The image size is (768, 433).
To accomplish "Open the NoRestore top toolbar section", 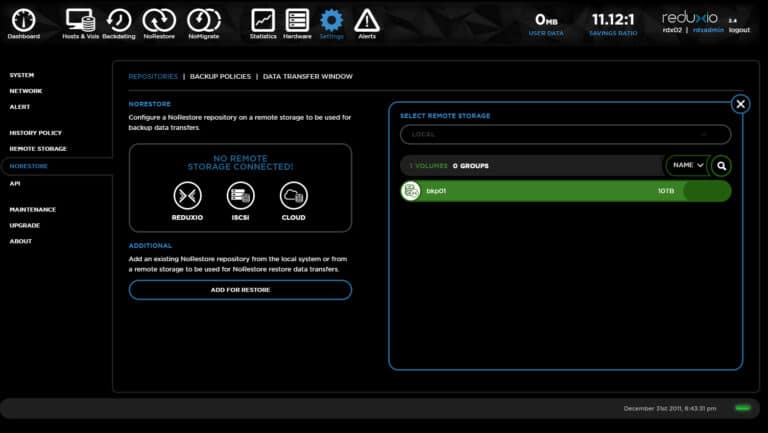I will pyautogui.click(x=159, y=24).
